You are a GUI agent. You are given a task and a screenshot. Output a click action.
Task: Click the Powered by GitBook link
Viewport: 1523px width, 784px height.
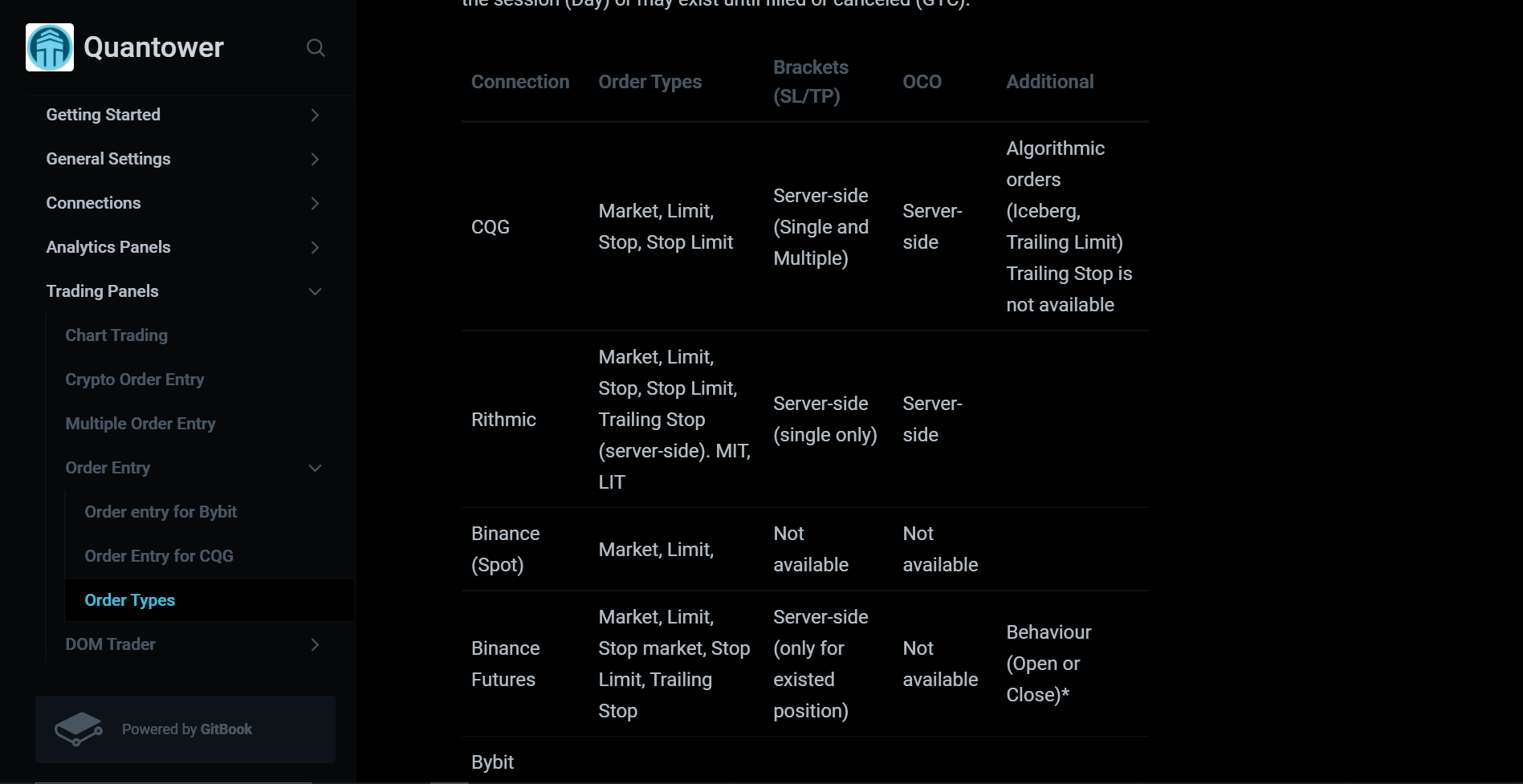point(185,729)
